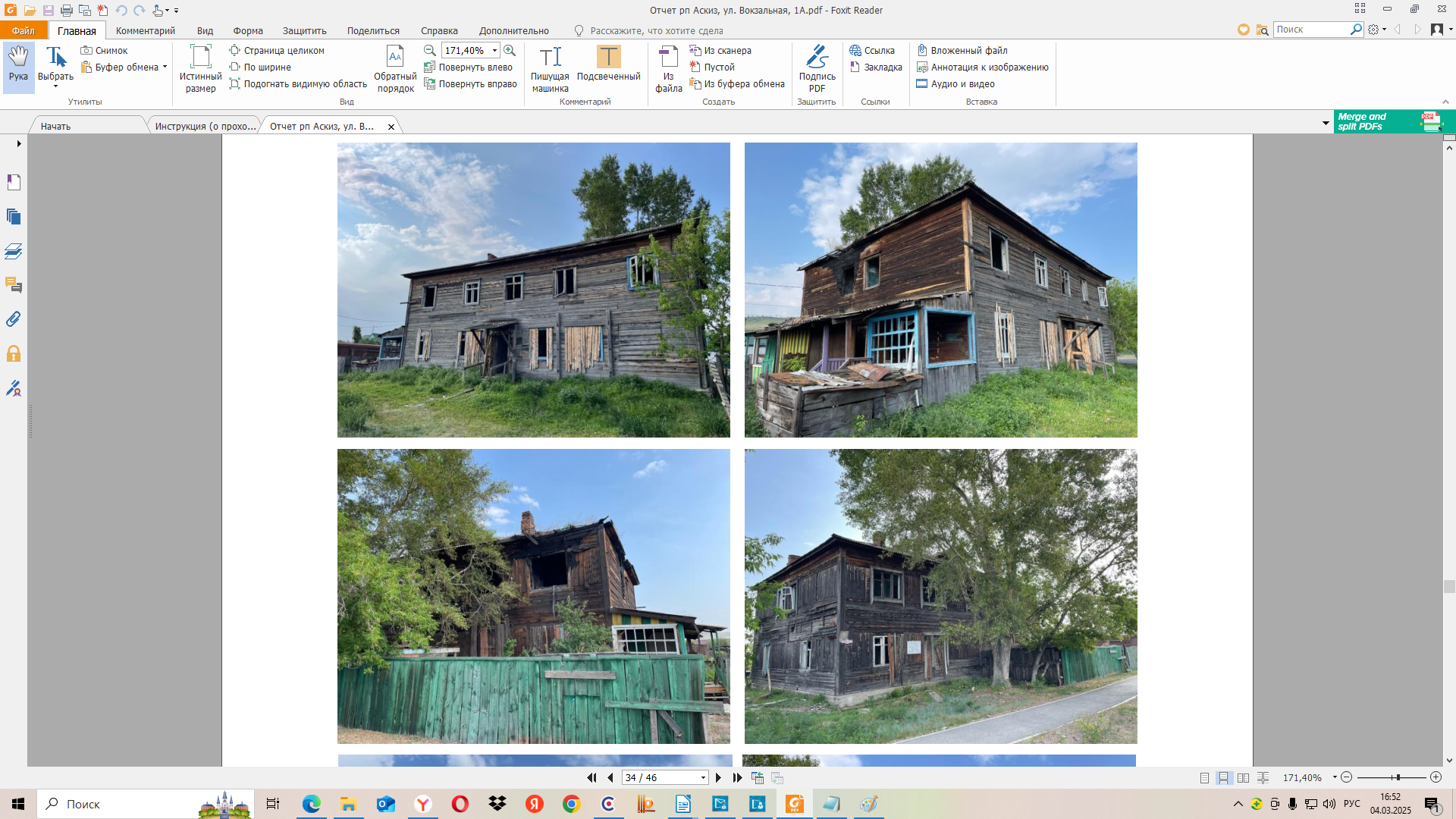The width and height of the screenshot is (1456, 819).
Task: Switch to the Комментарий ribbon tab
Action: (x=145, y=30)
